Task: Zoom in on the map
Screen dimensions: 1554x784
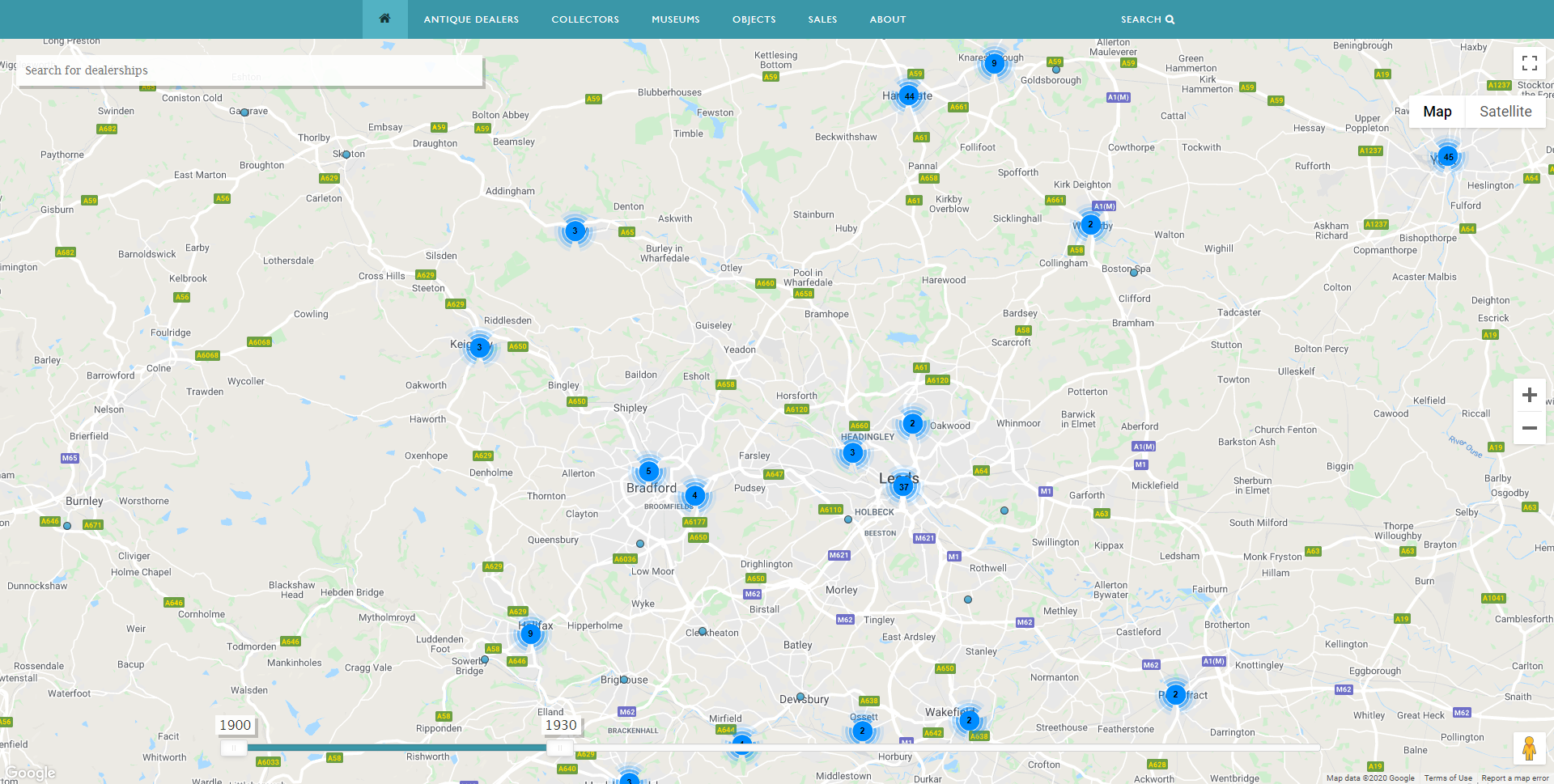Action: (x=1529, y=395)
